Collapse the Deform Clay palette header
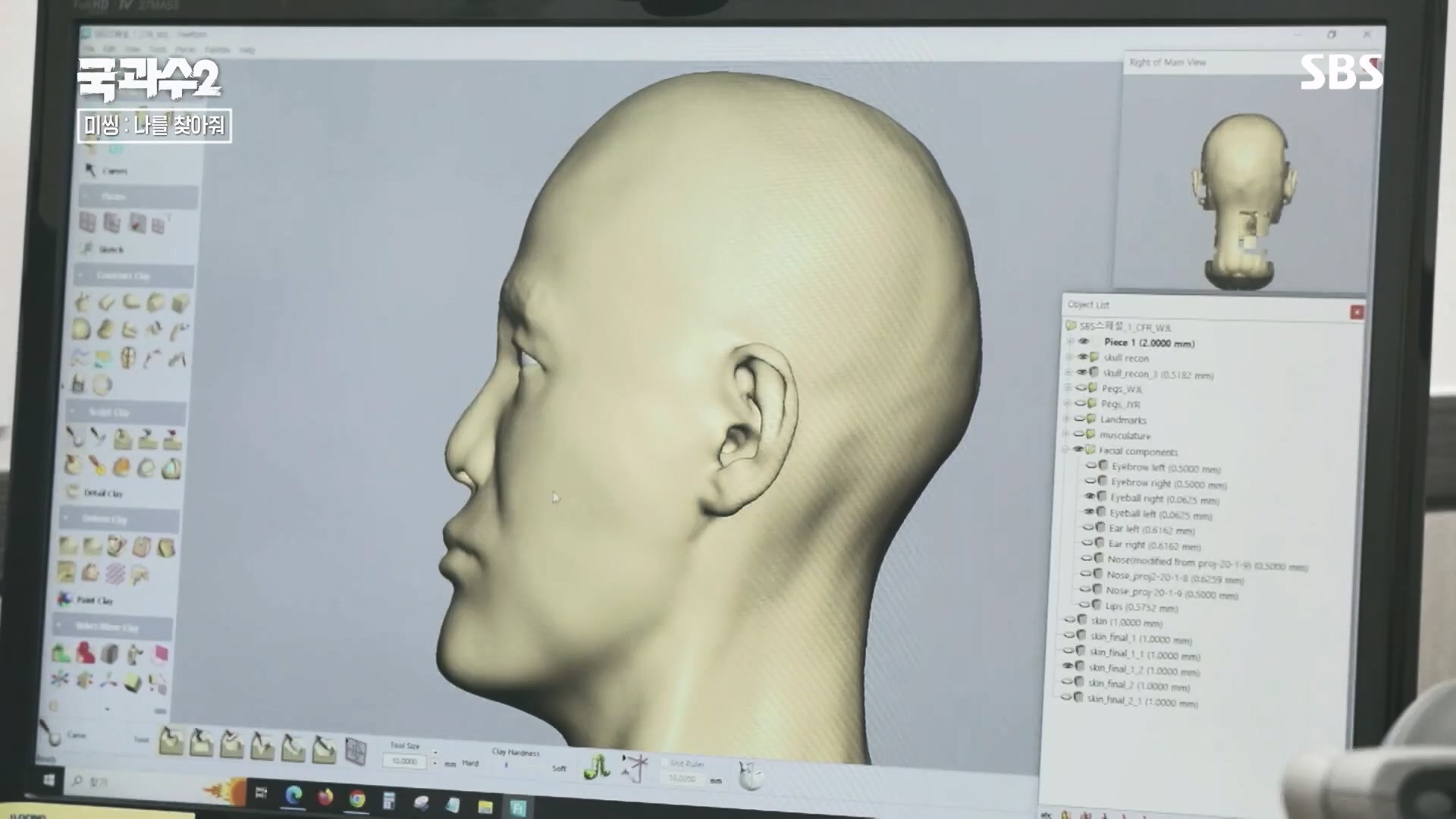The width and height of the screenshot is (1456, 819). point(120,519)
